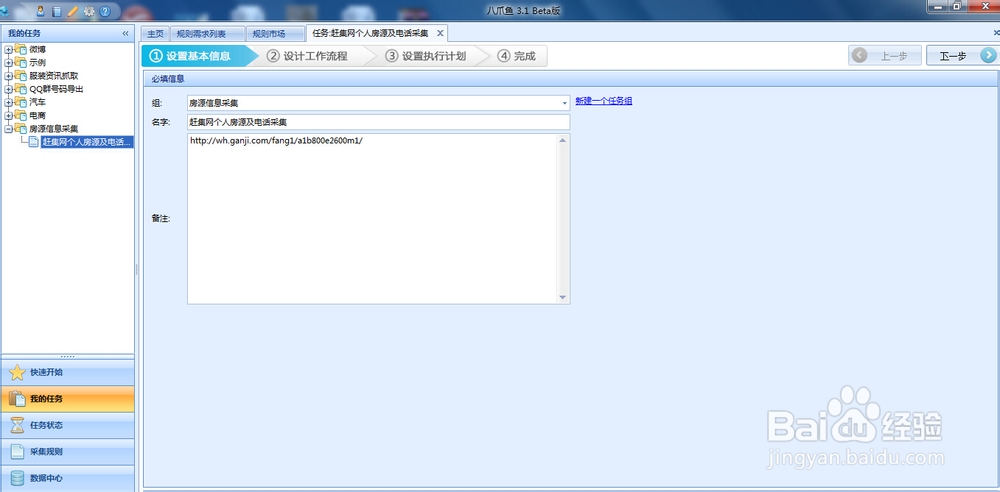The height and width of the screenshot is (492, 1000).
Task: Select the 房源信息采集 label in tree
Action: tap(54, 129)
